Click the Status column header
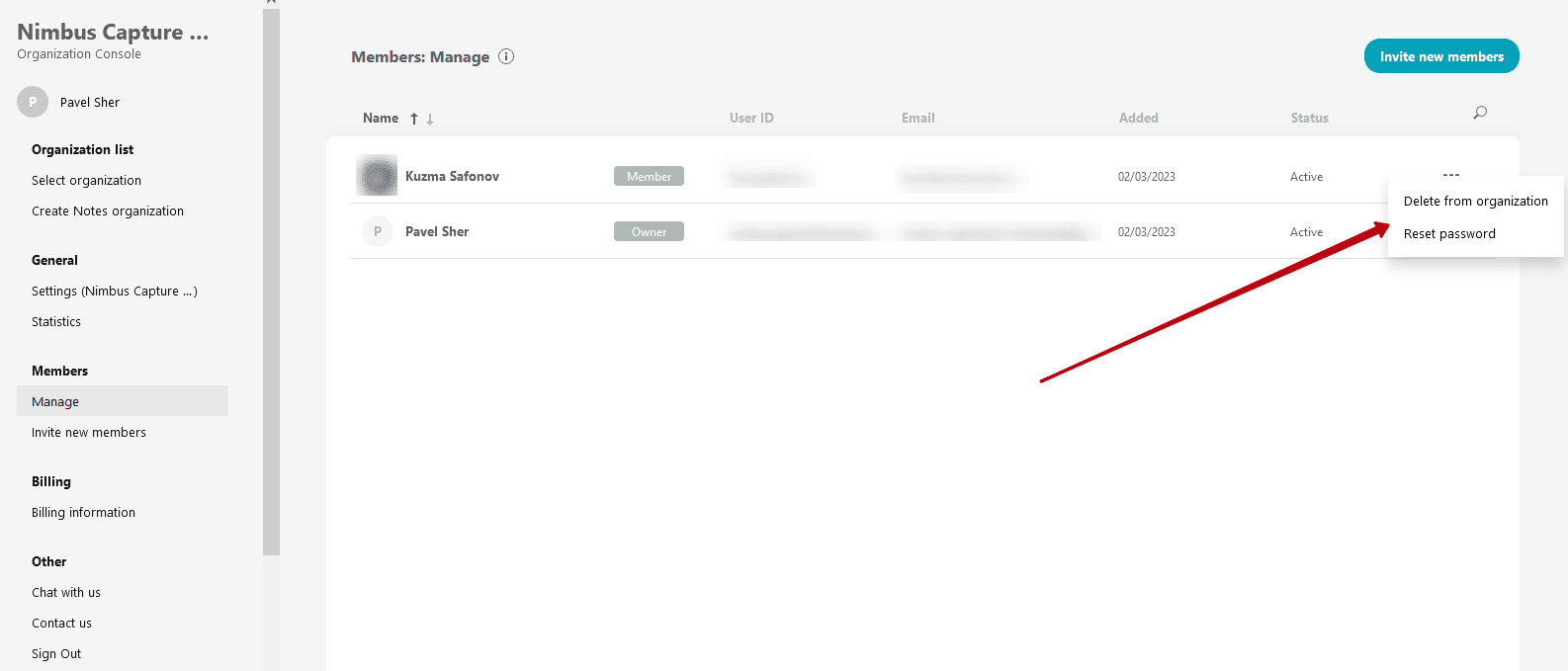Screen dimensions: 1568x671 click(1309, 118)
